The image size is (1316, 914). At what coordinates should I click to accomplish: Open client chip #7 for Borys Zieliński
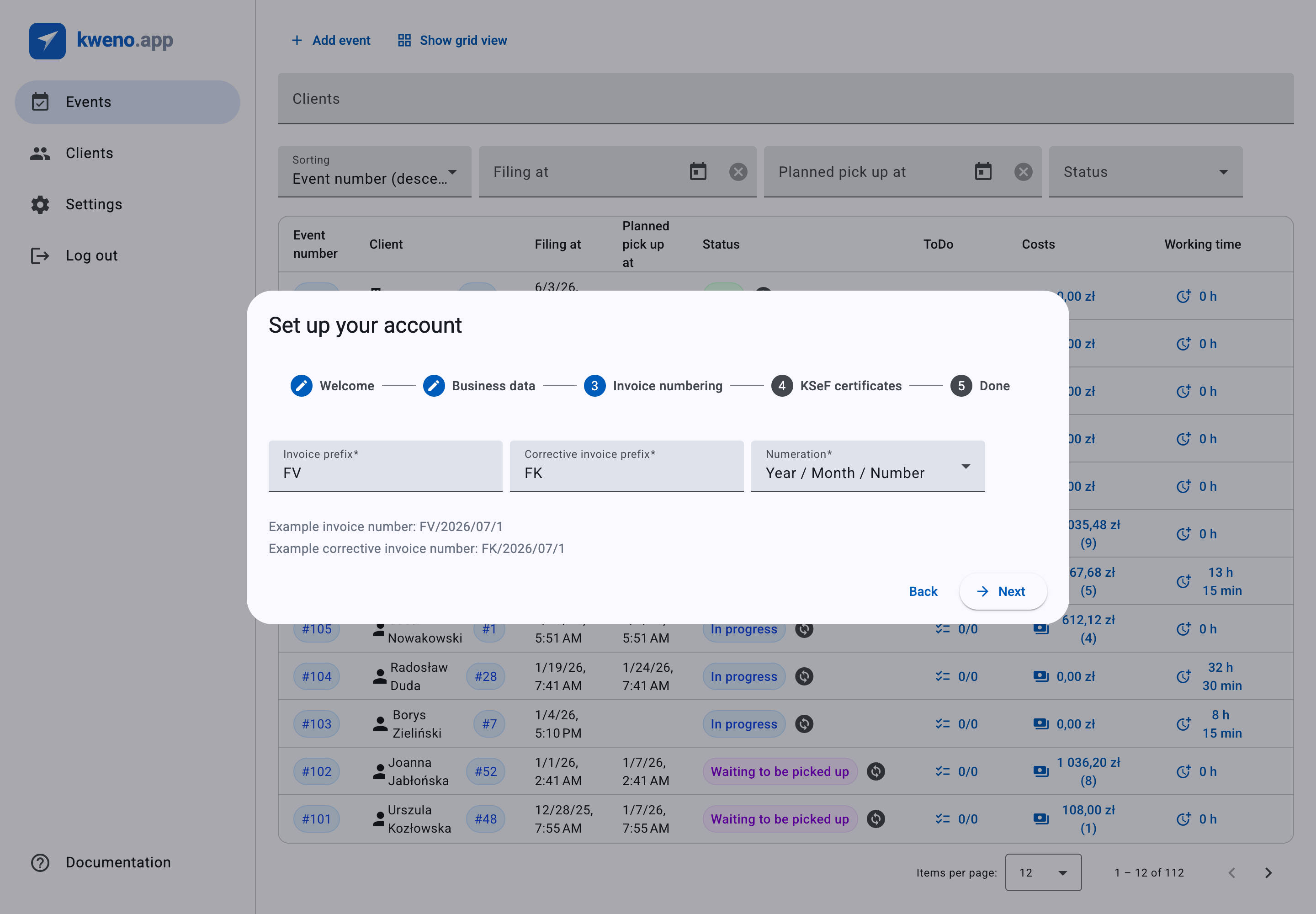[x=489, y=724]
